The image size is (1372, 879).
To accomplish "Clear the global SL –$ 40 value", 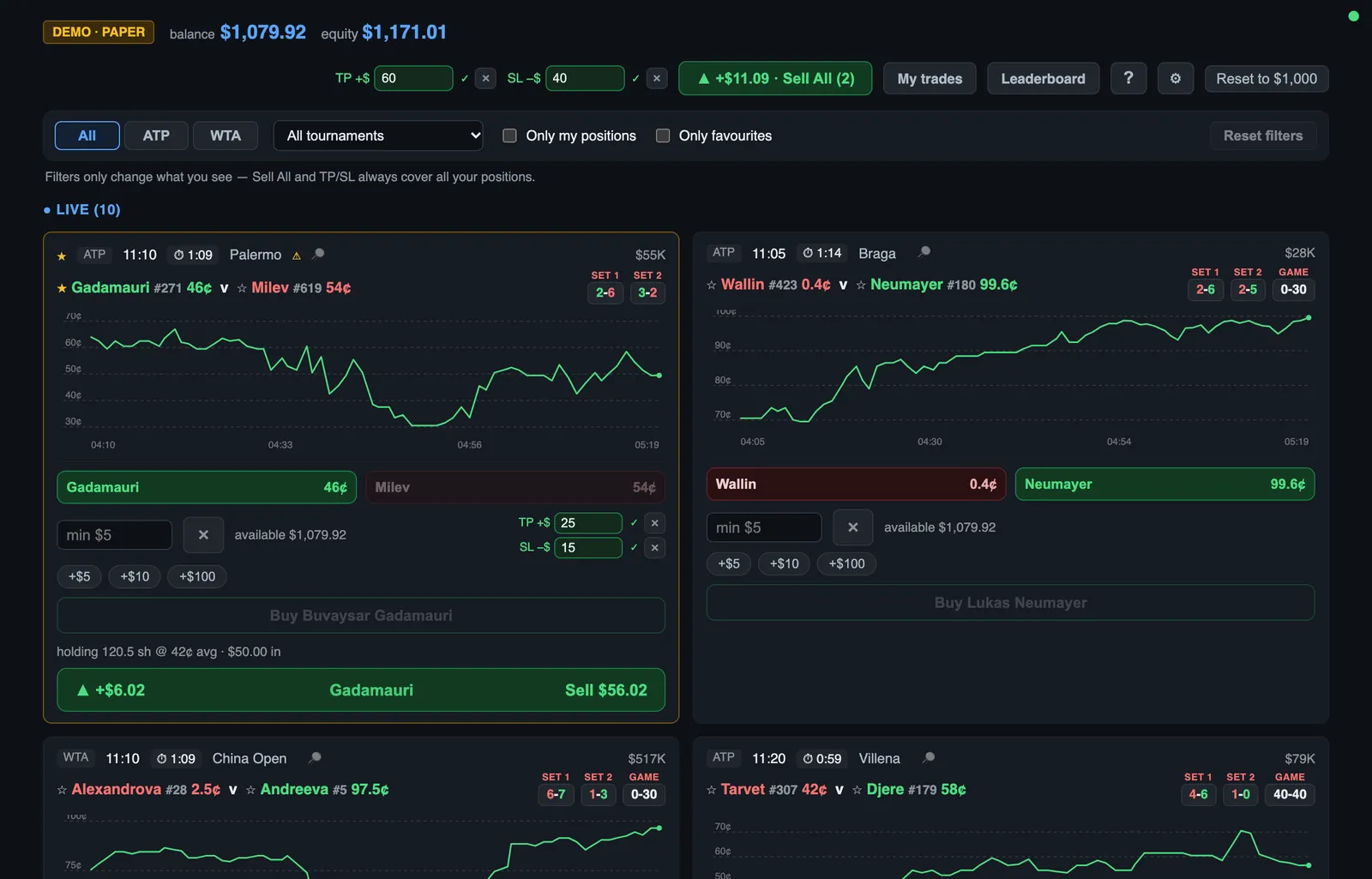I will [657, 78].
